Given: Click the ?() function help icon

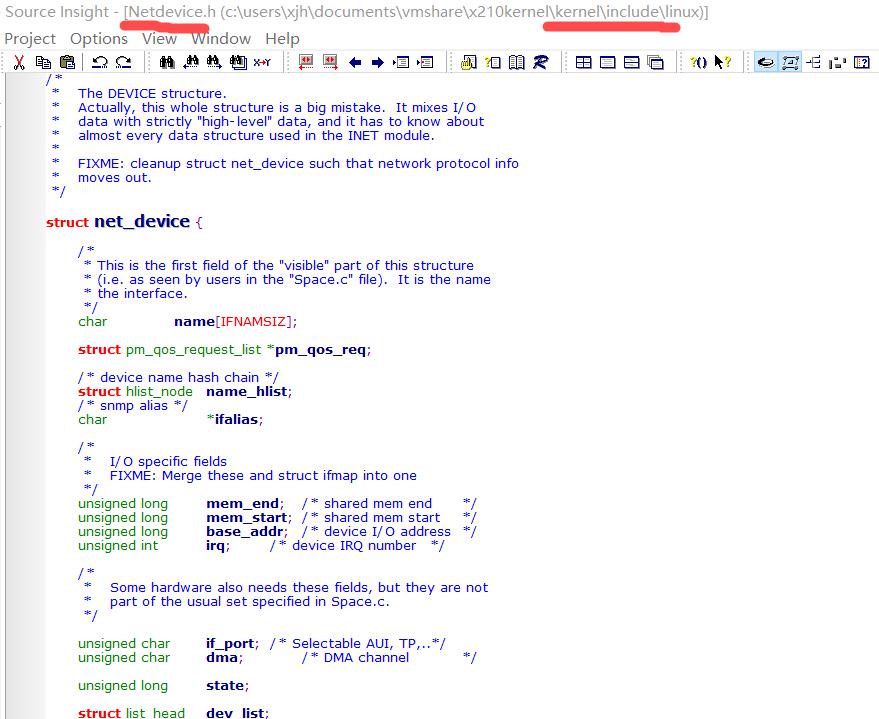Looking at the screenshot, I should [698, 62].
